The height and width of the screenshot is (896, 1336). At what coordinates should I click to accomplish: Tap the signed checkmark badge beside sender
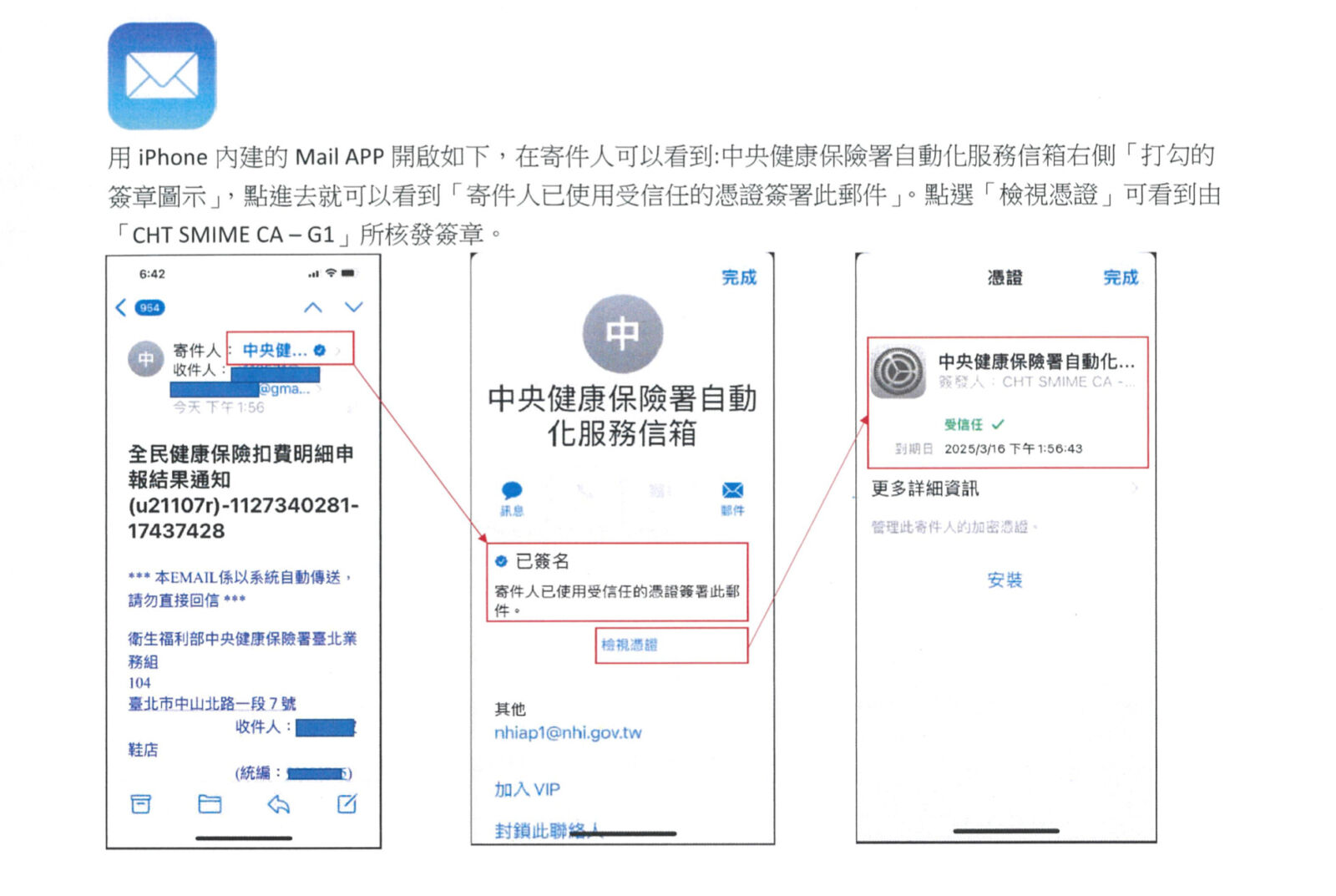pos(320,351)
